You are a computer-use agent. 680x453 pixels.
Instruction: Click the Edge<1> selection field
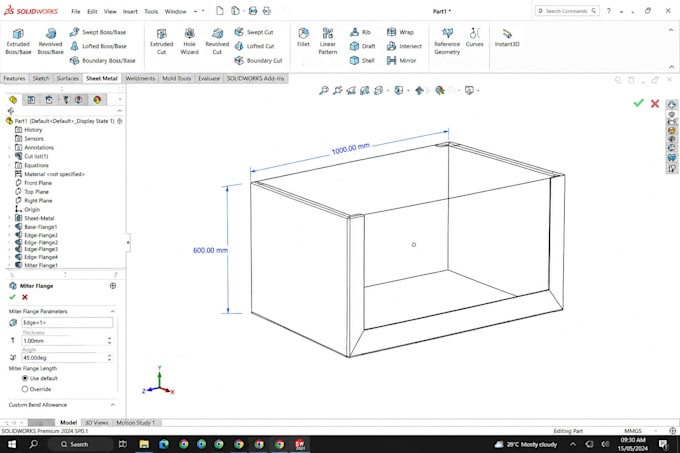pos(67,323)
